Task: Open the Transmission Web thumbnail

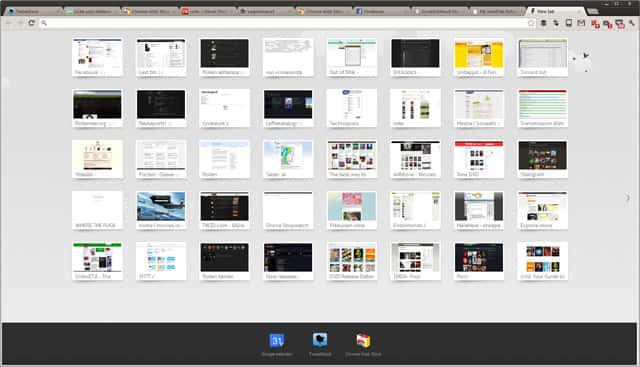Action: (x=543, y=108)
